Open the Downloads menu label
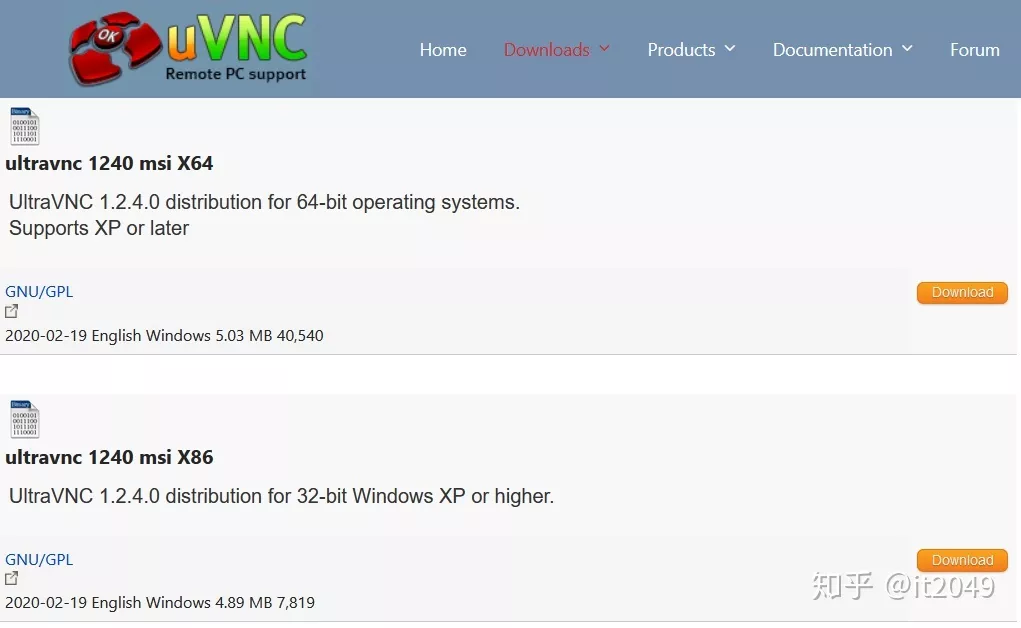 click(x=546, y=50)
